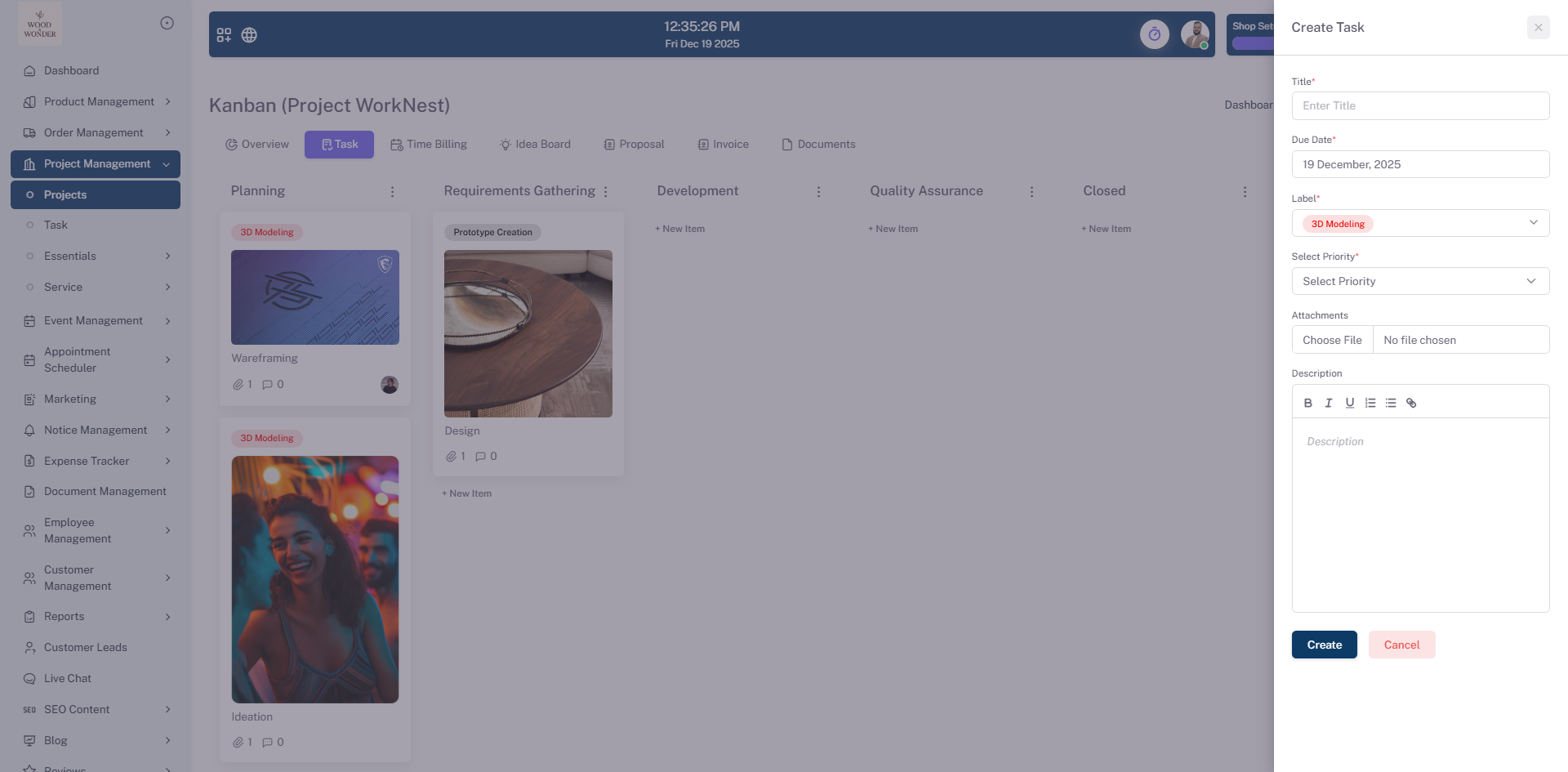The width and height of the screenshot is (1568, 772).
Task: Cancel the task creation
Action: pyautogui.click(x=1401, y=645)
